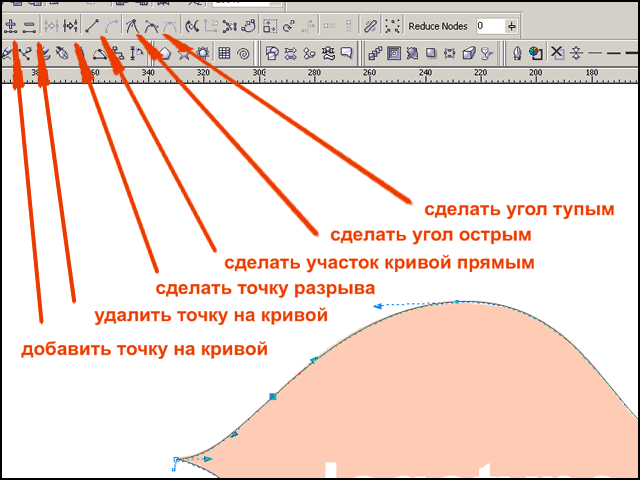Screen dimensions: 640x480
Task: Click Reverse Curve Direction icon
Action: point(191,27)
